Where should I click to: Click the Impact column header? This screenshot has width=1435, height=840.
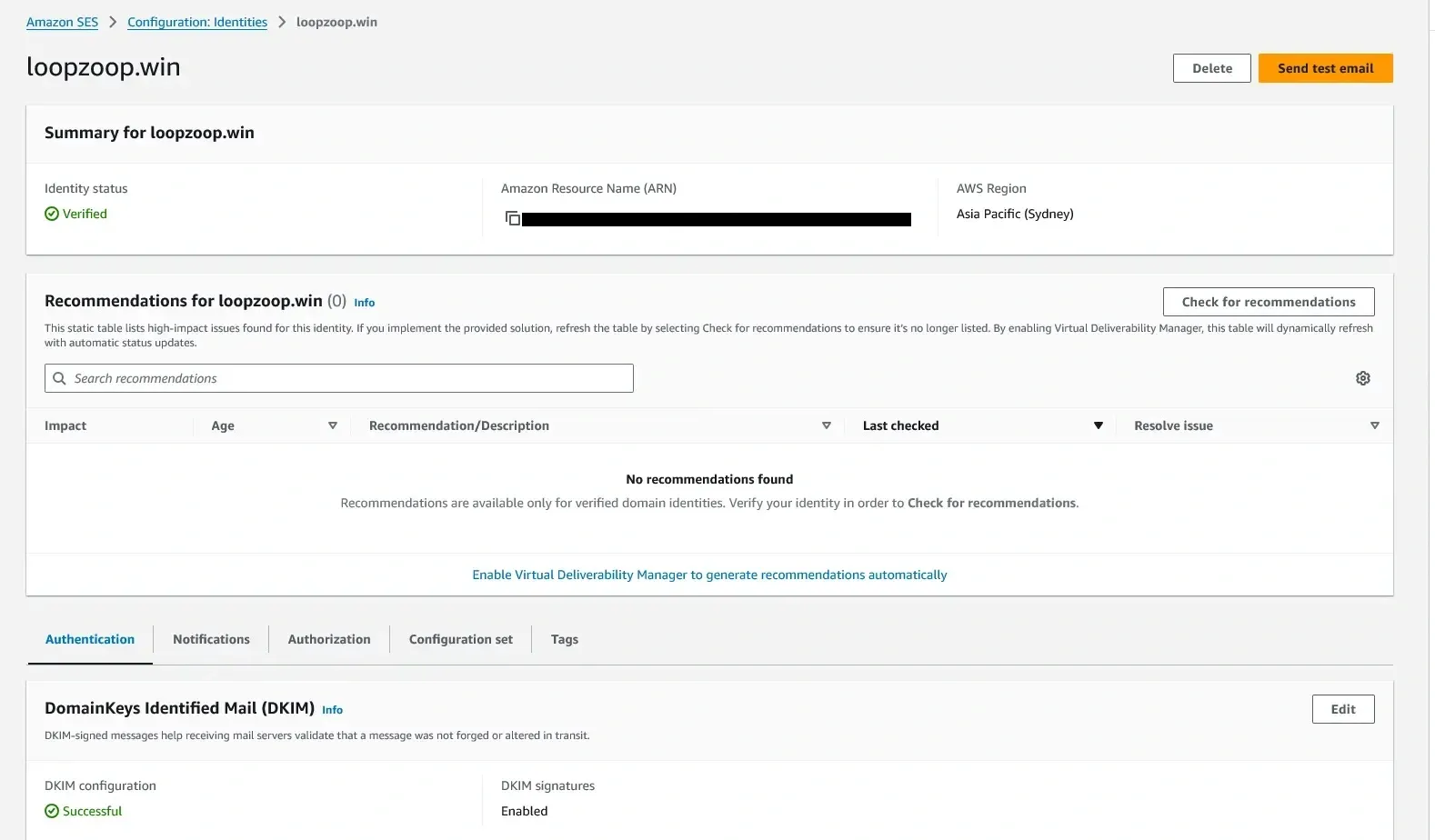(x=65, y=425)
